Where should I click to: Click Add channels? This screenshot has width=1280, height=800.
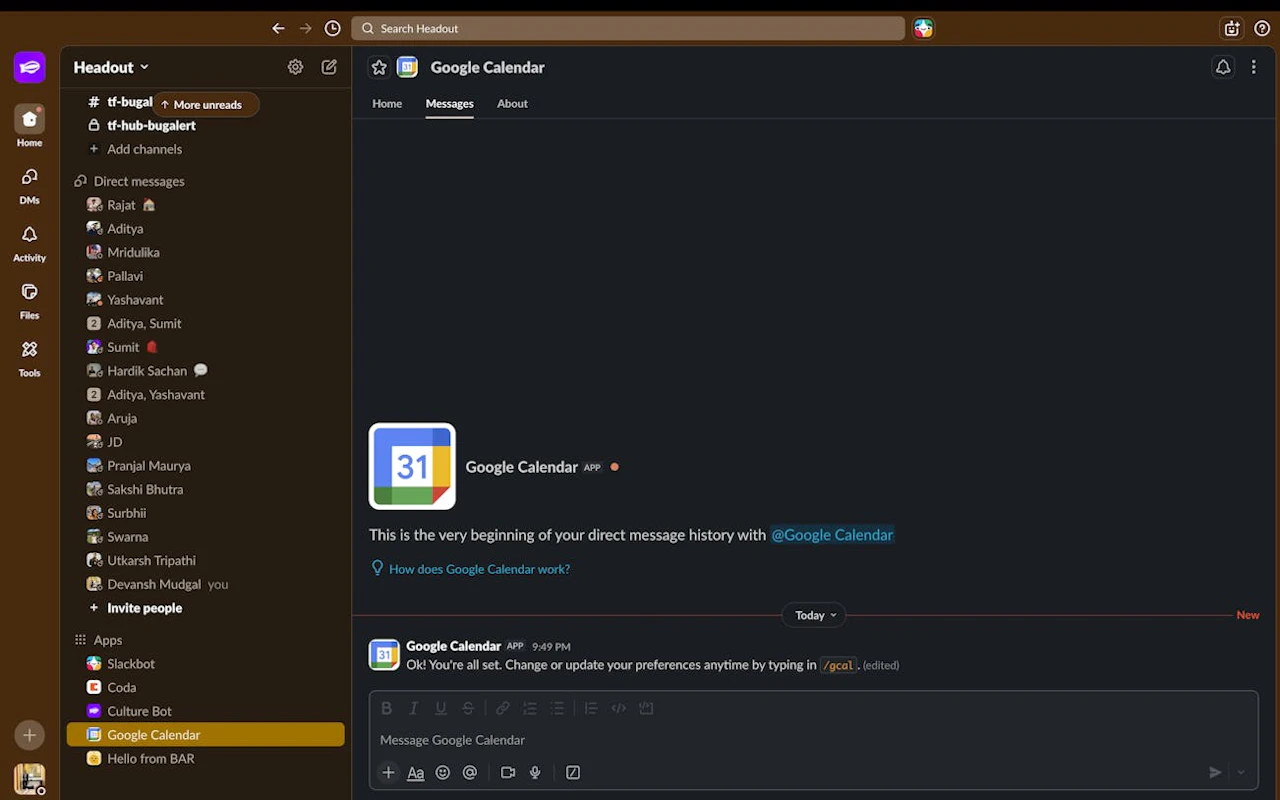(205, 149)
